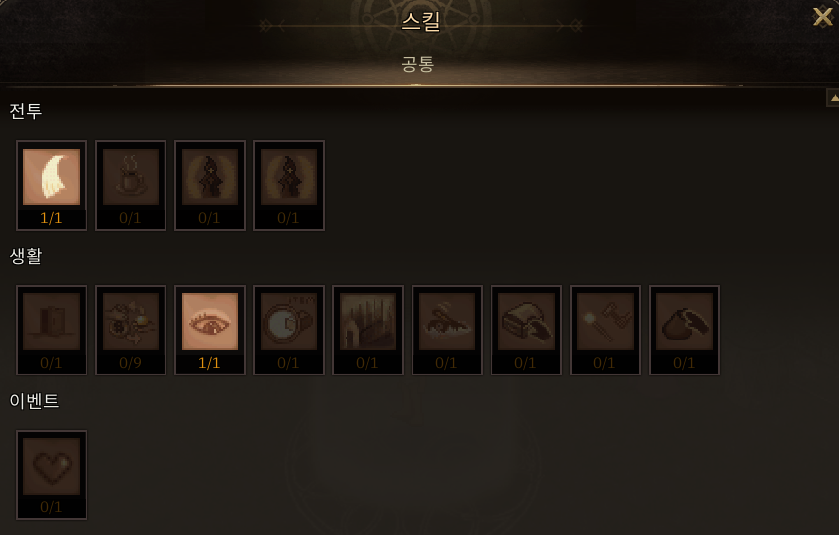Close the 스킬 window
The image size is (839, 535).
823,17
